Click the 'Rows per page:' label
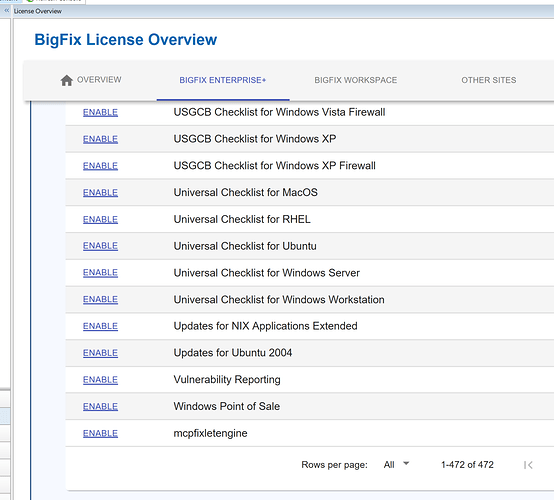The height and width of the screenshot is (500, 554). [334, 465]
